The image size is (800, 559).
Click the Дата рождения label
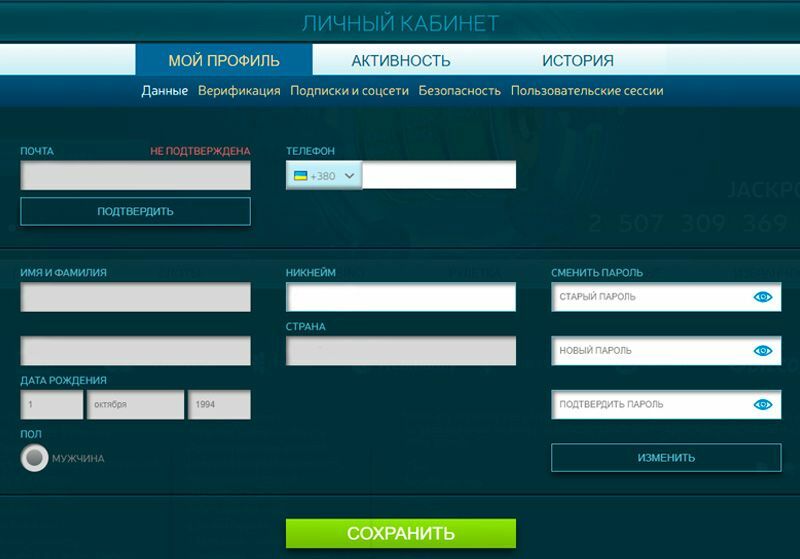coord(63,380)
